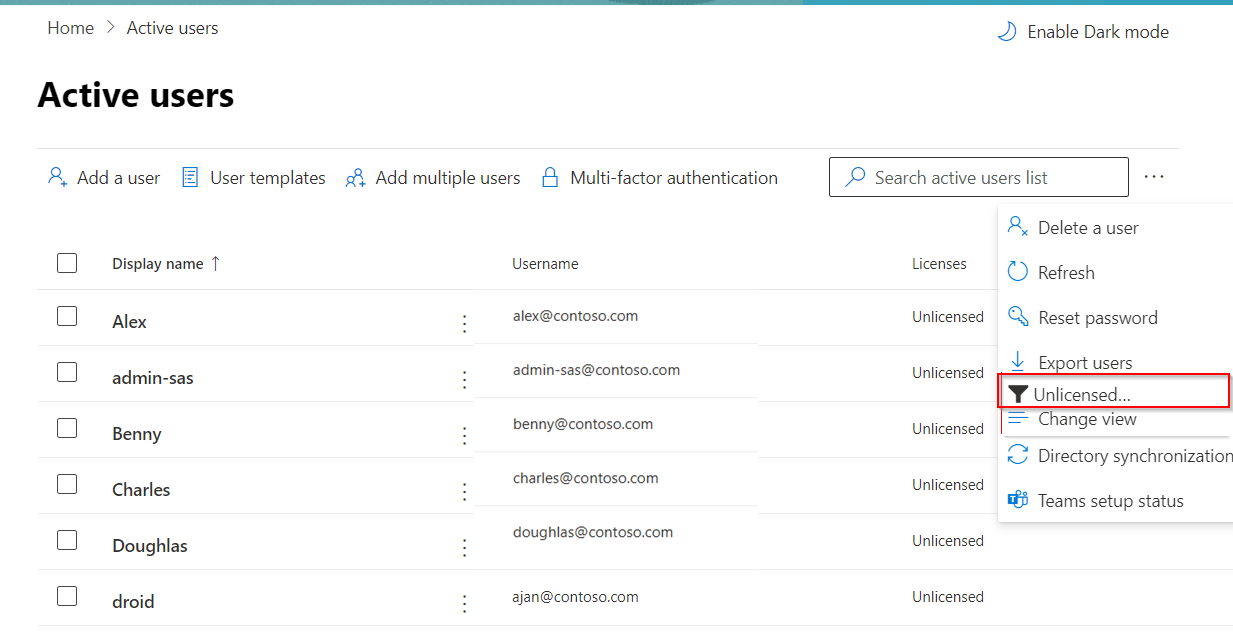Open Teams setup status

pos(1110,500)
